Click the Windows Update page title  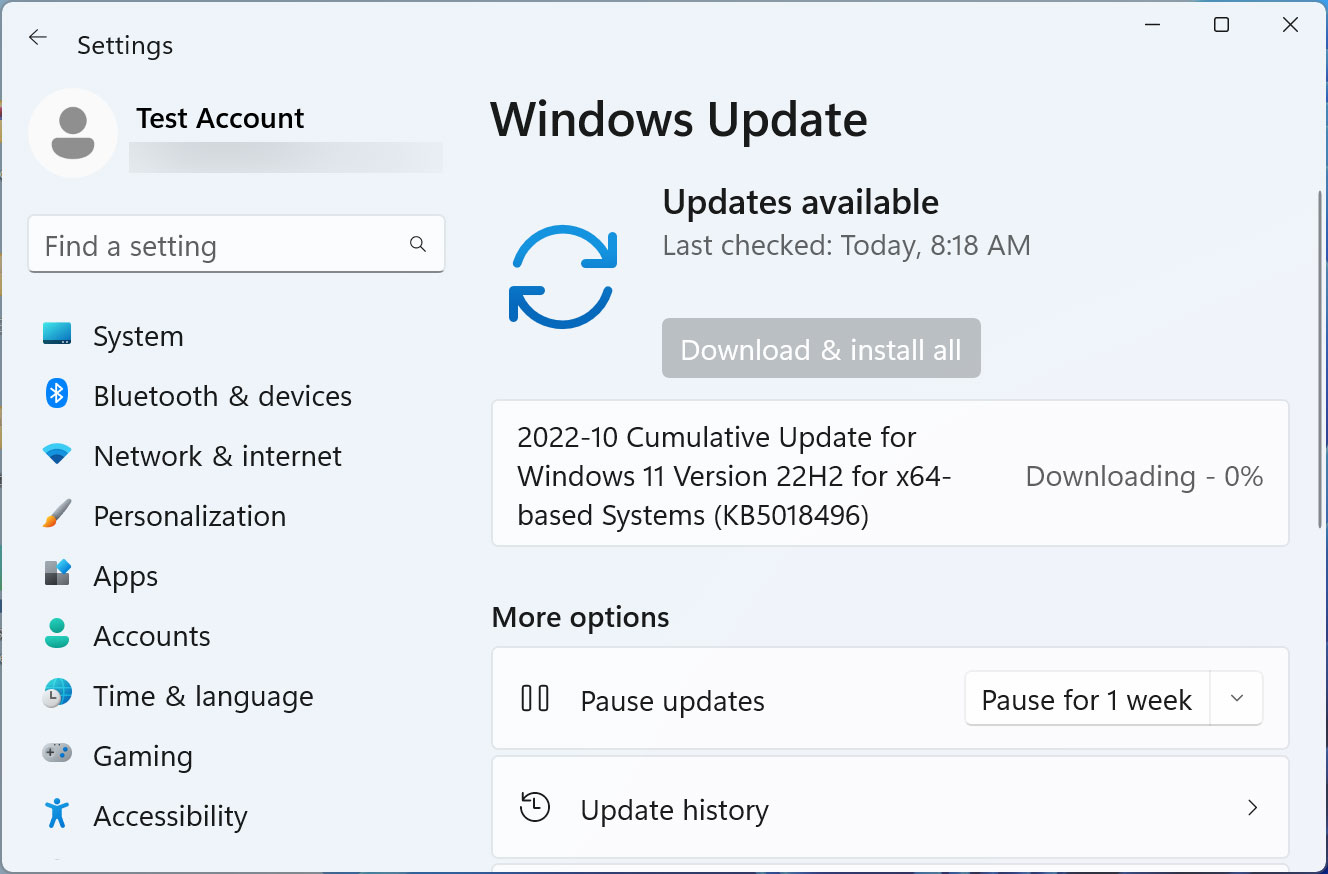[x=679, y=119]
